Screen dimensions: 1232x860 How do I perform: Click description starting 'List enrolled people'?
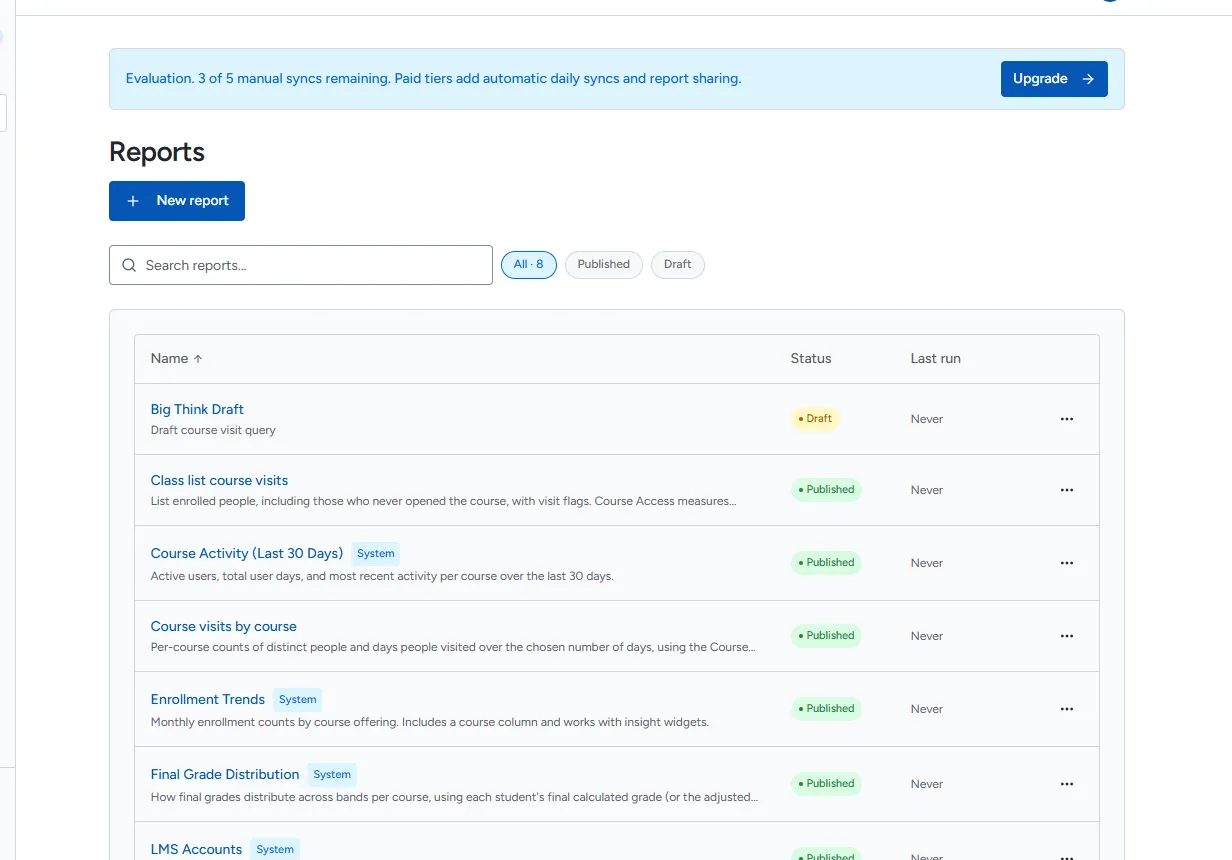click(443, 501)
